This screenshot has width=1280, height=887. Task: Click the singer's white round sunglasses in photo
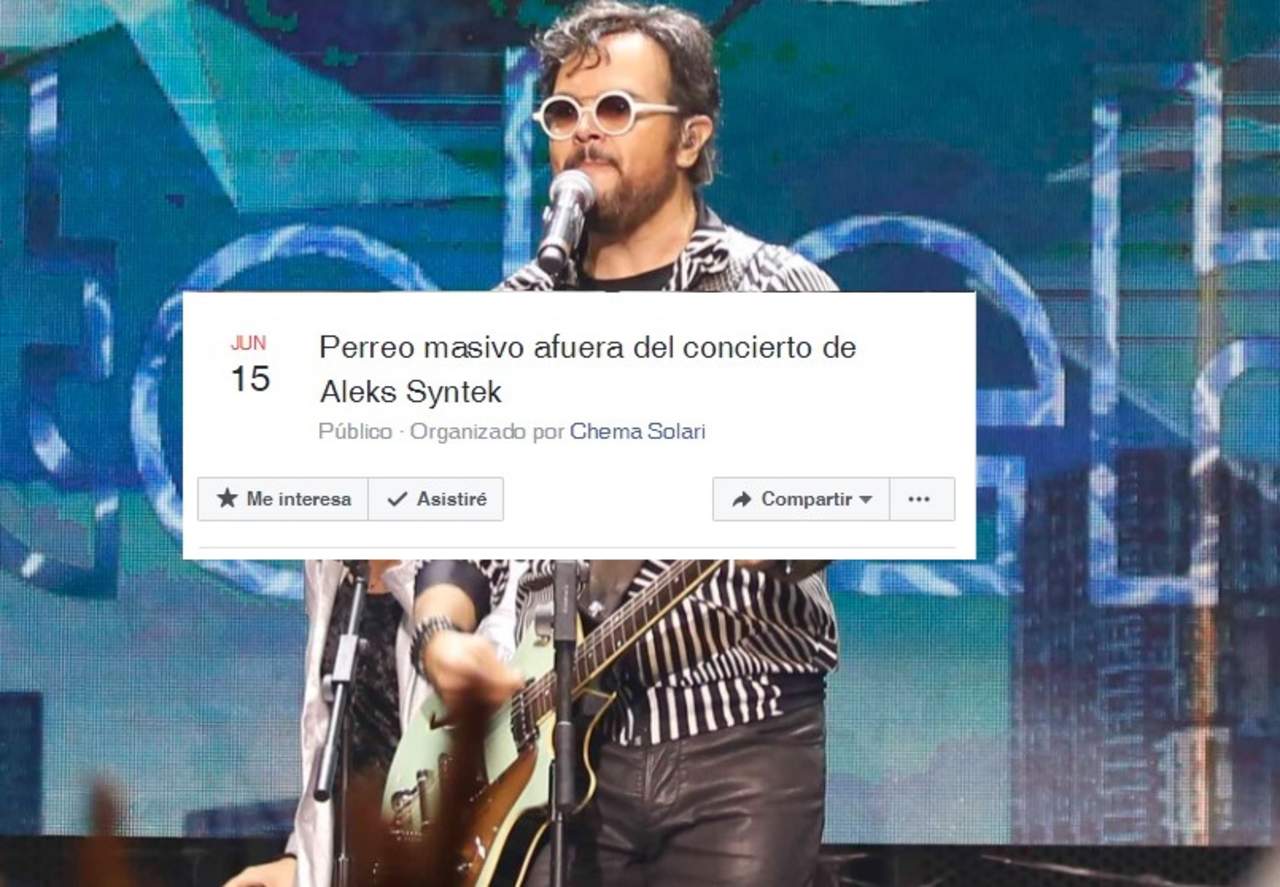coord(603,115)
